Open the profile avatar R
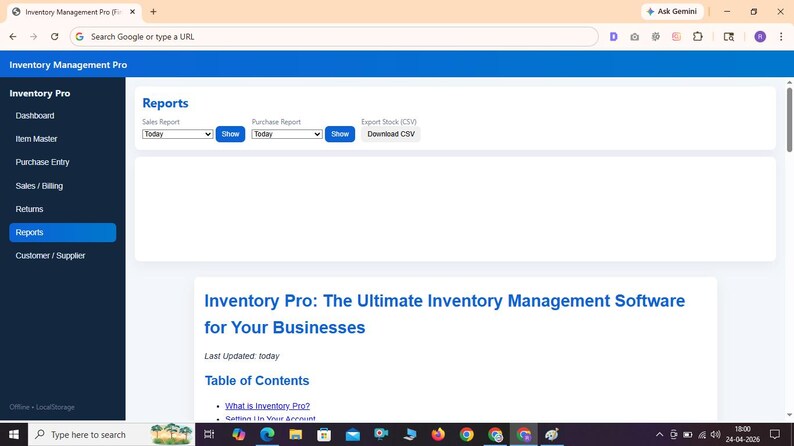 pyautogui.click(x=760, y=36)
